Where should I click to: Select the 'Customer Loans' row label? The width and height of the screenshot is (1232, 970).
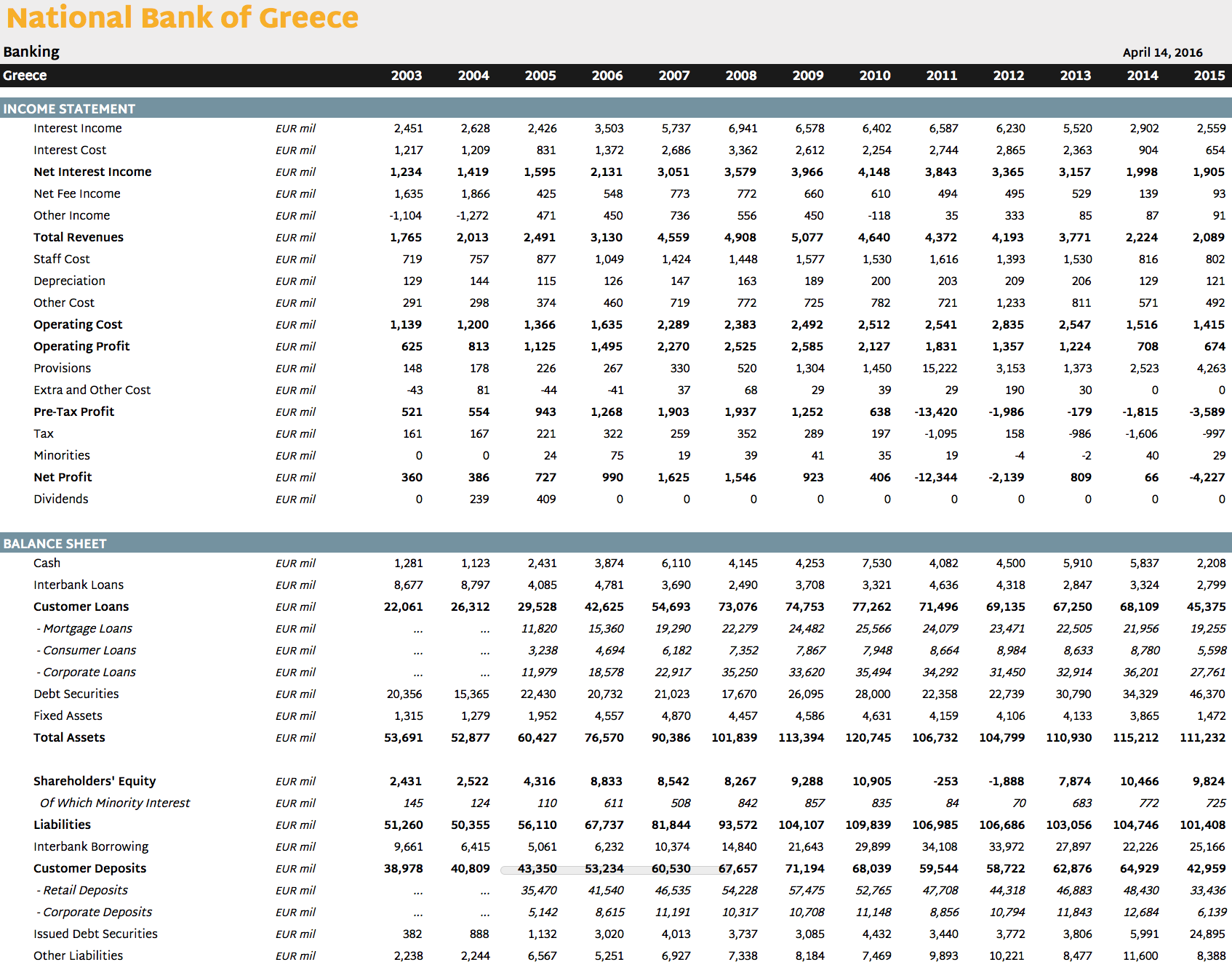click(x=81, y=607)
